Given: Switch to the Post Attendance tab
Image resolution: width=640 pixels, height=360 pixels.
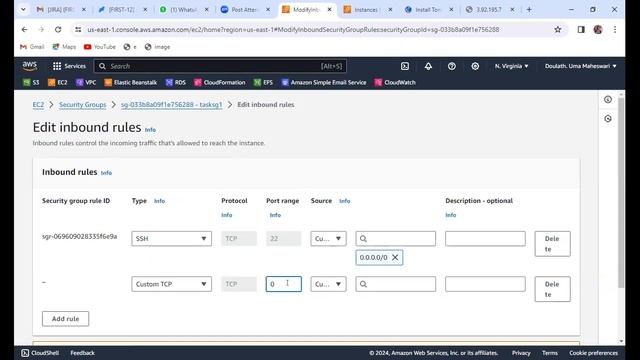Looking at the screenshot, I should 244,9.
